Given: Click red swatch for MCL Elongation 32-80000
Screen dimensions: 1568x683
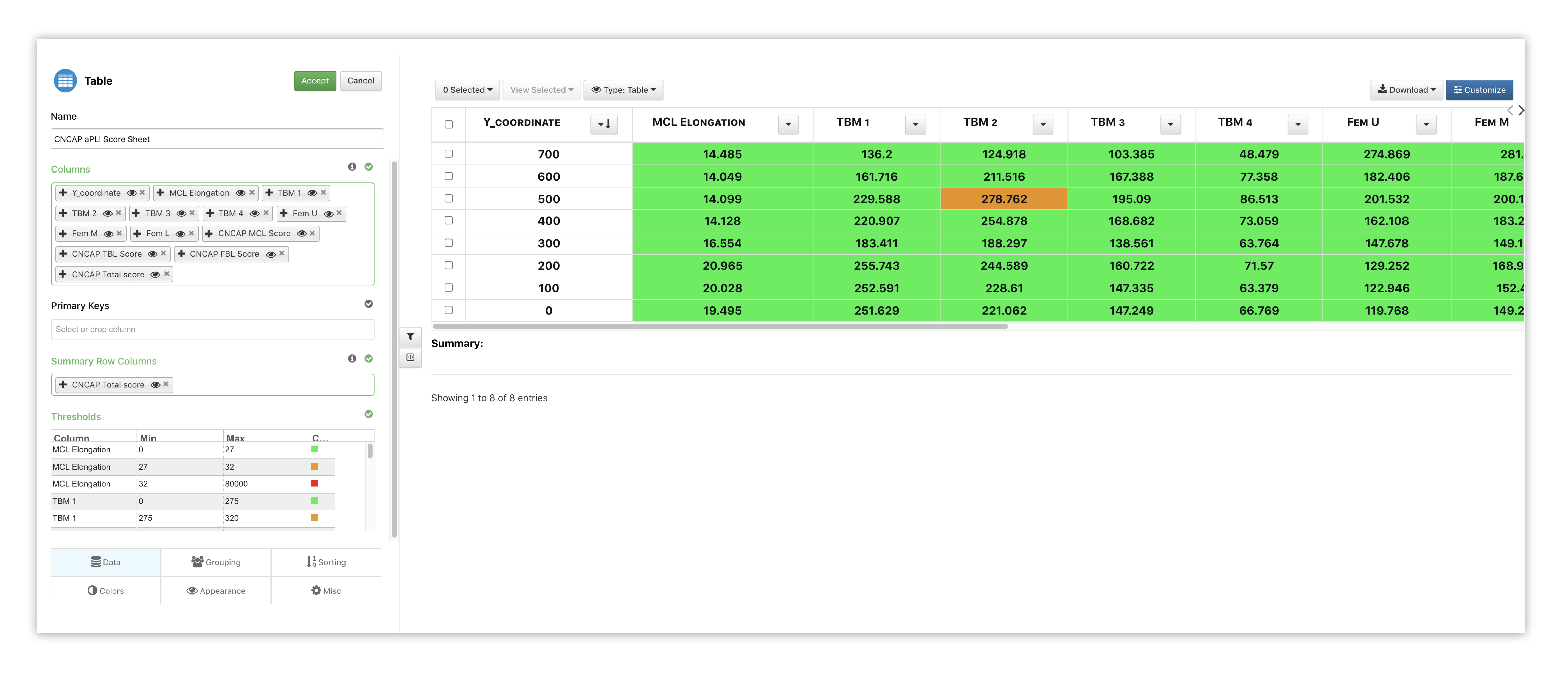Looking at the screenshot, I should click(x=315, y=483).
